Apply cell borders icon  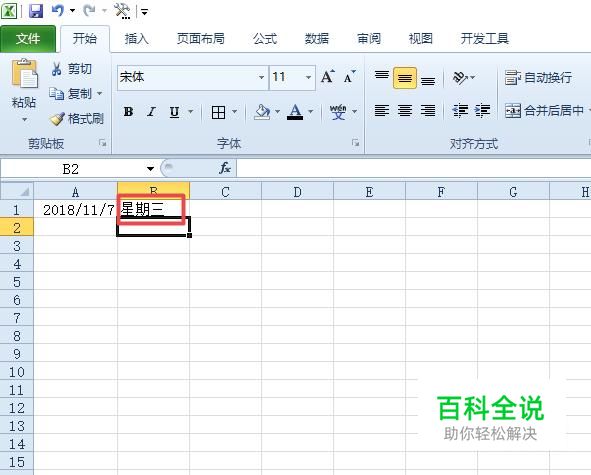[219, 112]
